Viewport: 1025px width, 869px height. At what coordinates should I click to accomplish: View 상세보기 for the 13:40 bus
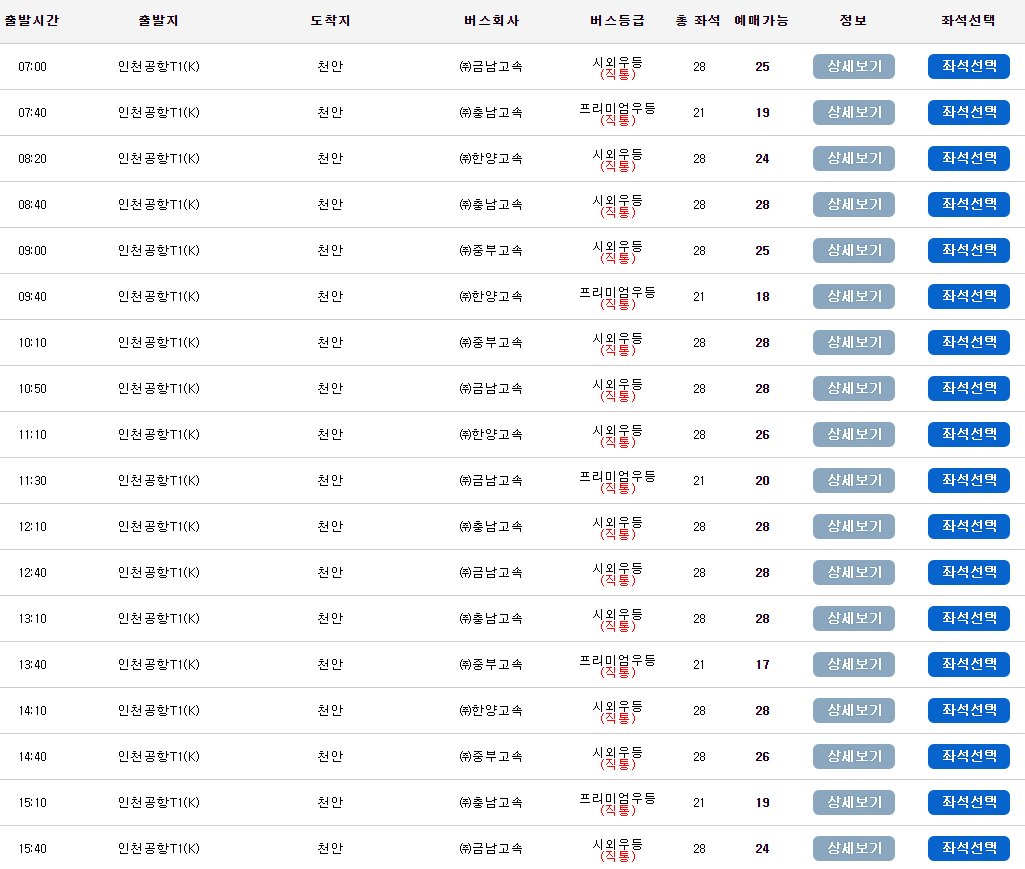coord(854,664)
